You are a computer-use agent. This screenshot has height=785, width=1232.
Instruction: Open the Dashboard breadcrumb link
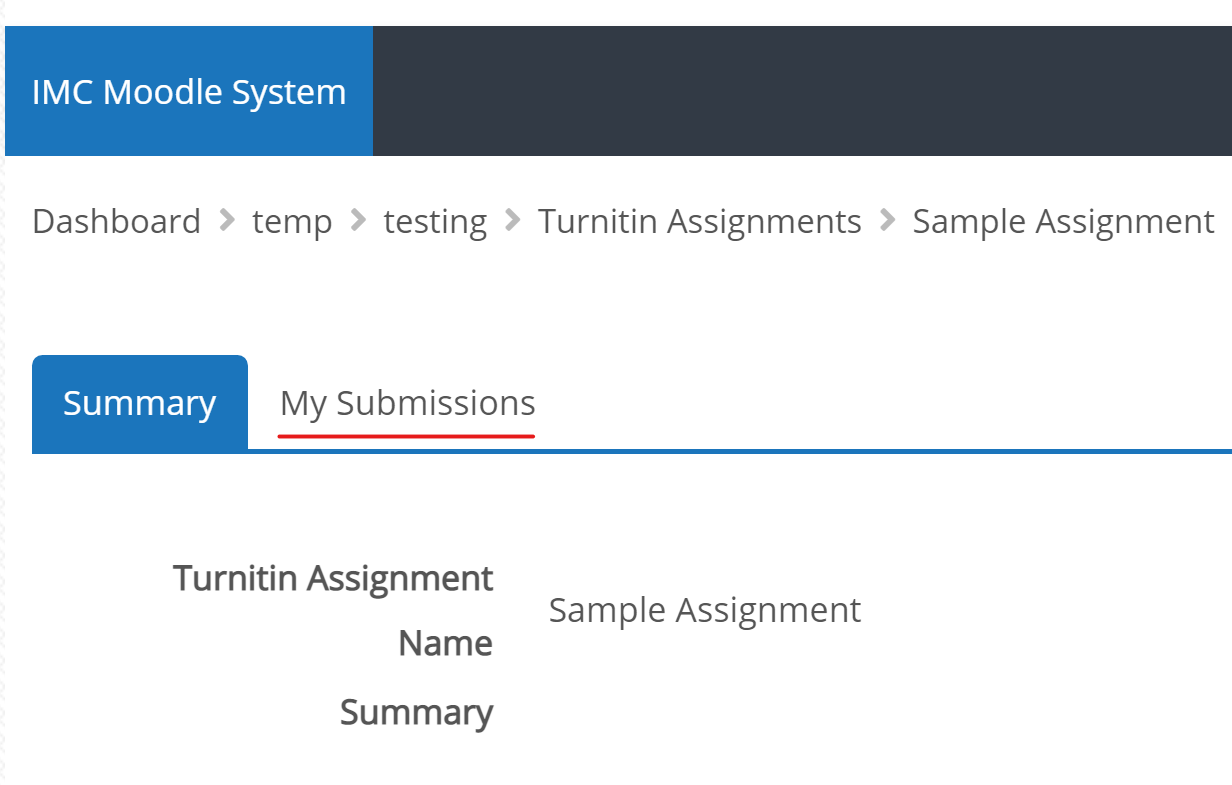point(116,221)
